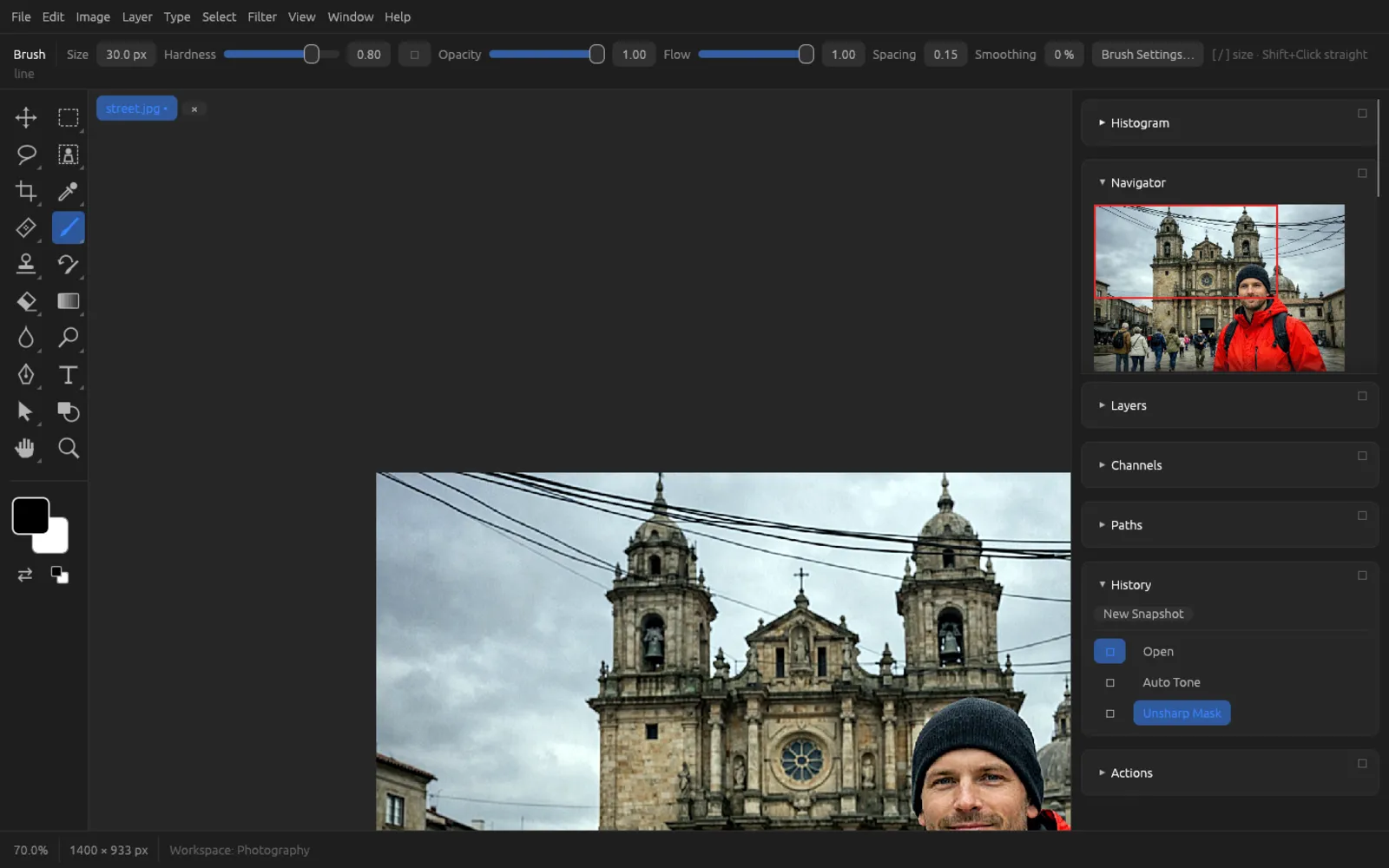Viewport: 1389px width, 868px height.
Task: Activate the Crop tool
Action: 26,191
